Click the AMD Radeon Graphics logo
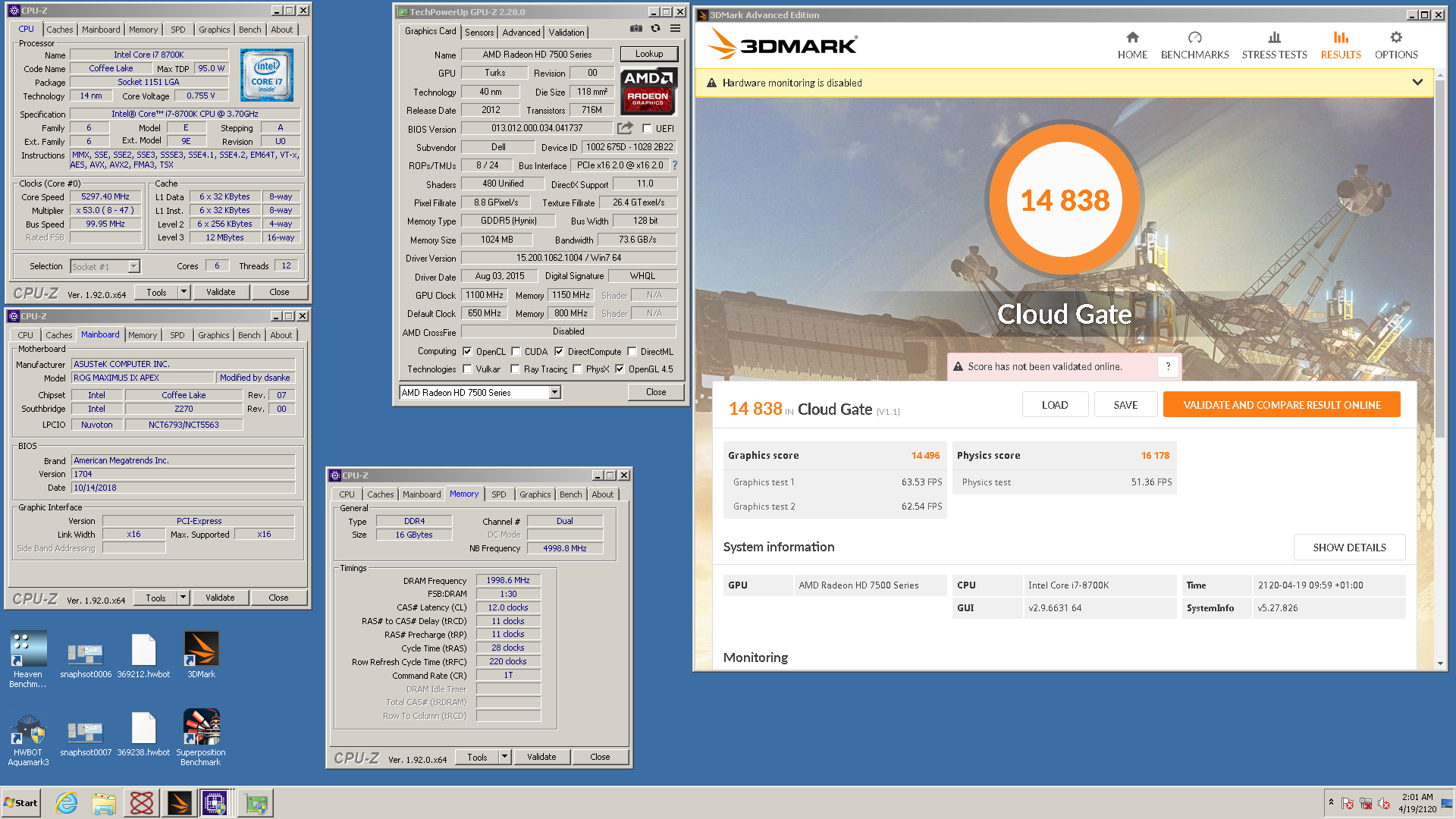Image resolution: width=1456 pixels, height=819 pixels. [x=648, y=91]
